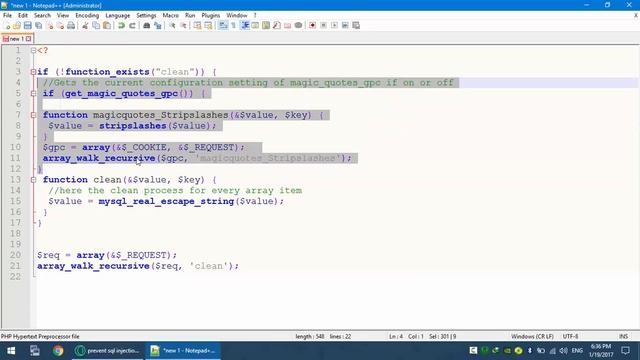The height and width of the screenshot is (360, 640).
Task: Open Find with the binoculars icon
Action: [x=147, y=25]
